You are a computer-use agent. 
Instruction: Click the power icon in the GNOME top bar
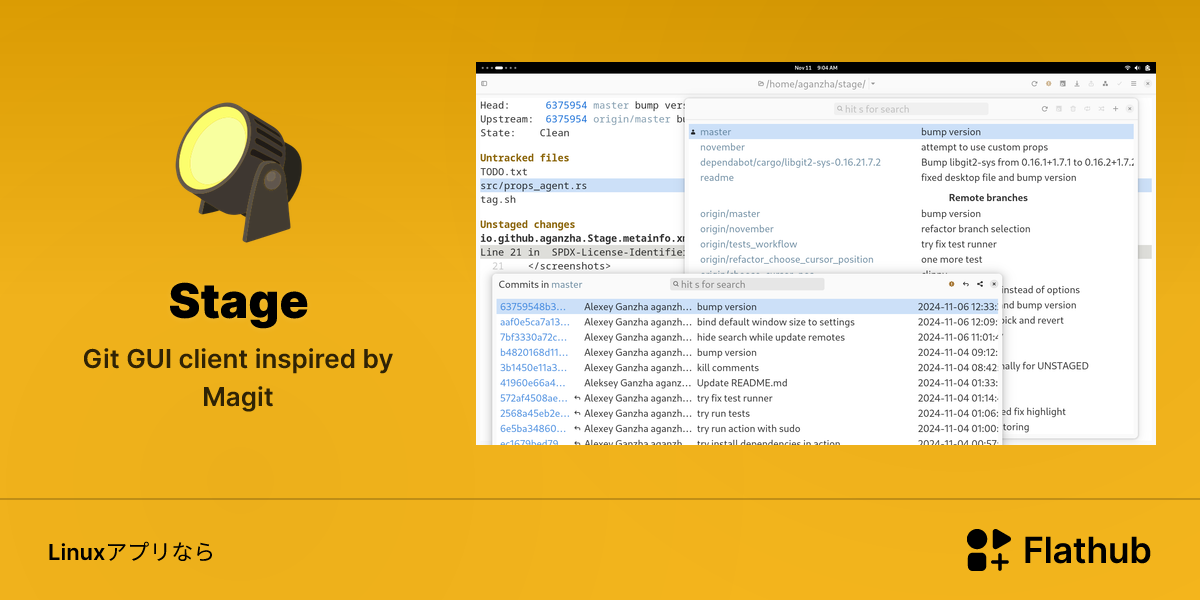tap(1147, 68)
